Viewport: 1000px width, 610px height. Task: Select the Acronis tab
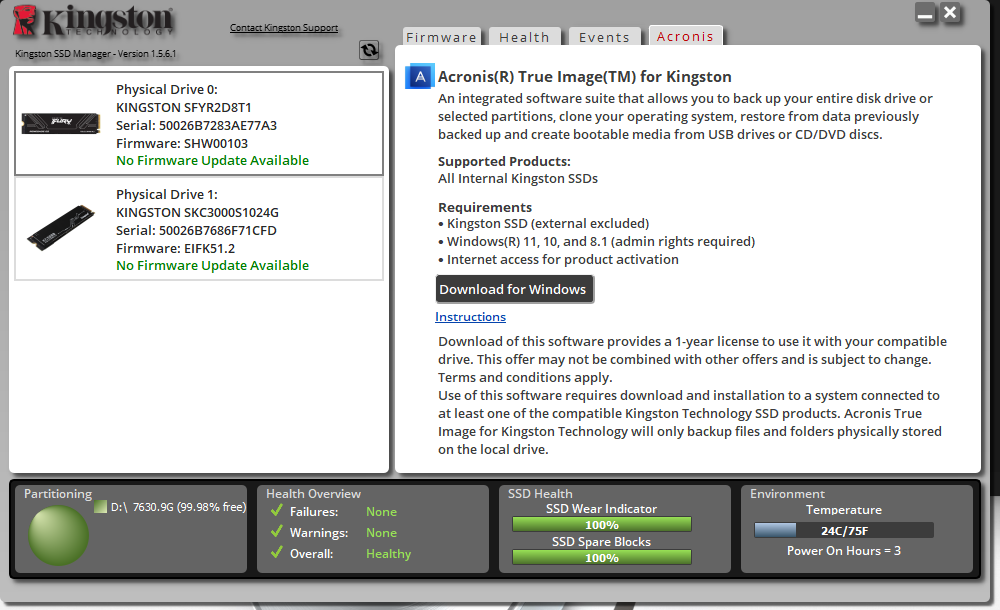coord(685,36)
